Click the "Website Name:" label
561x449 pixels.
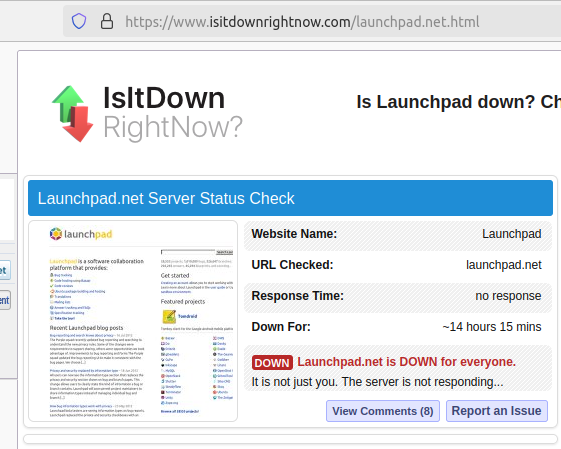294,234
